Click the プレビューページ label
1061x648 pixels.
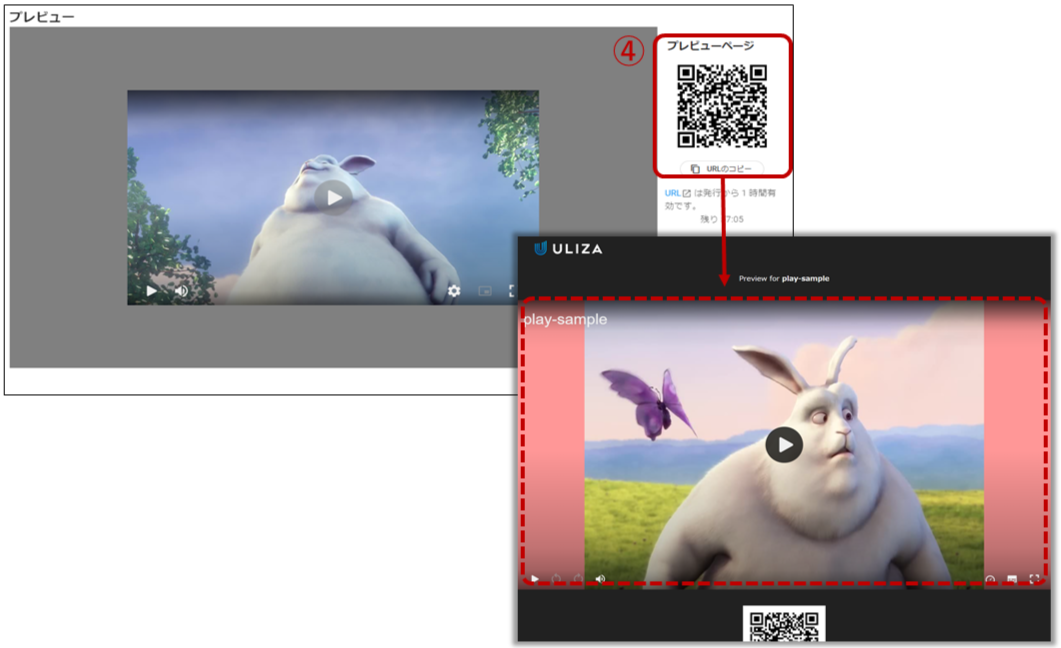coord(710,45)
